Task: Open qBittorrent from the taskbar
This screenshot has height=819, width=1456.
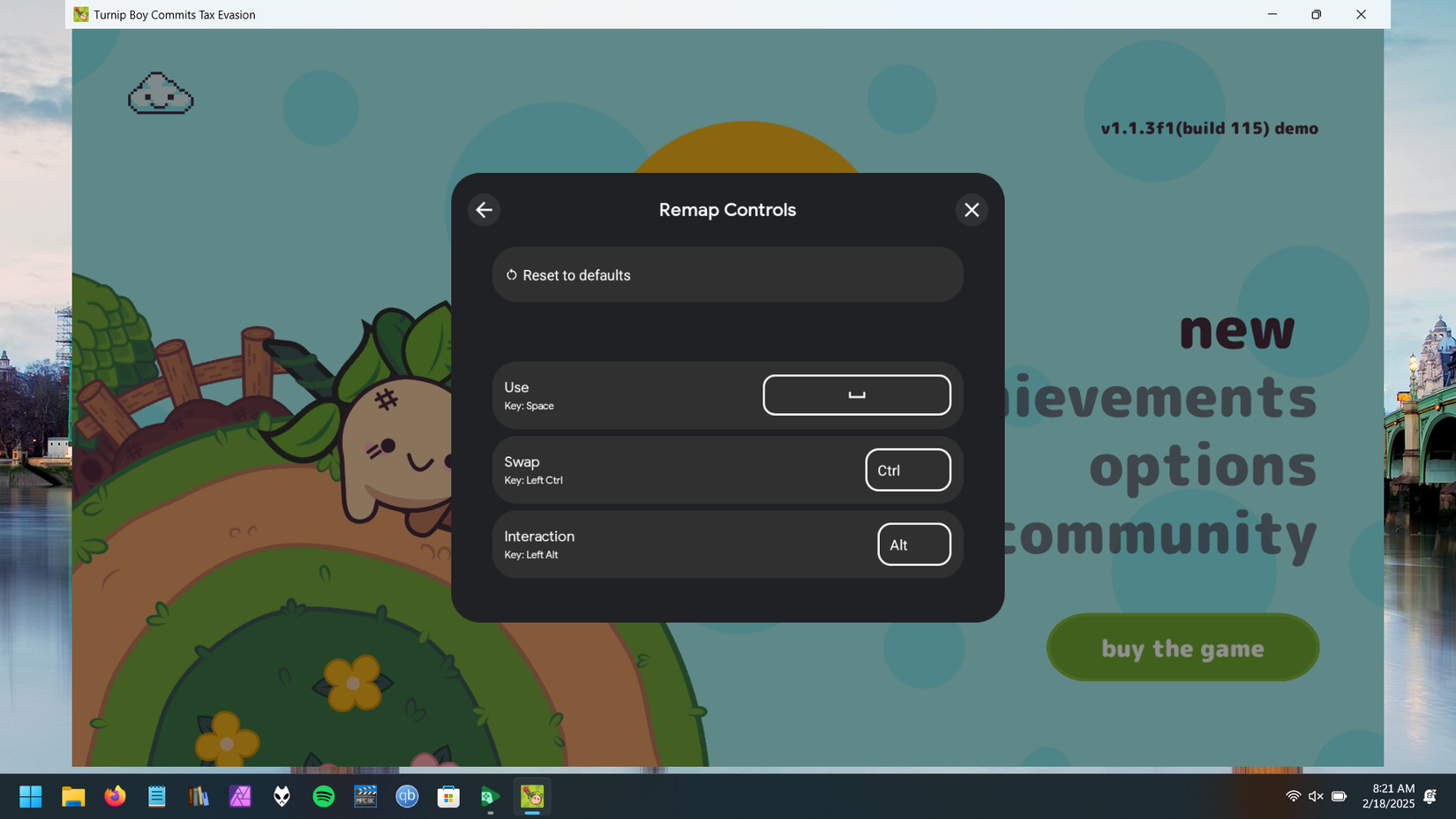Action: [x=407, y=796]
